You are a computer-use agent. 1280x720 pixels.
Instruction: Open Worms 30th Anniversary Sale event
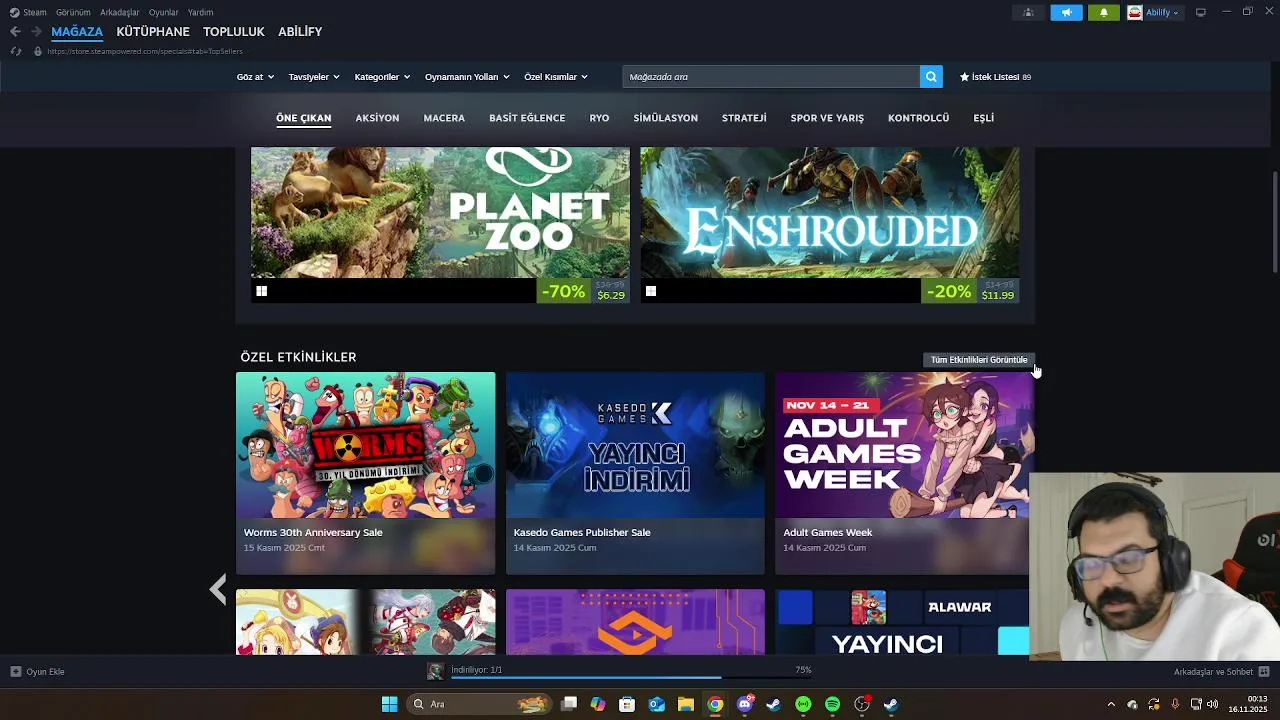point(365,473)
